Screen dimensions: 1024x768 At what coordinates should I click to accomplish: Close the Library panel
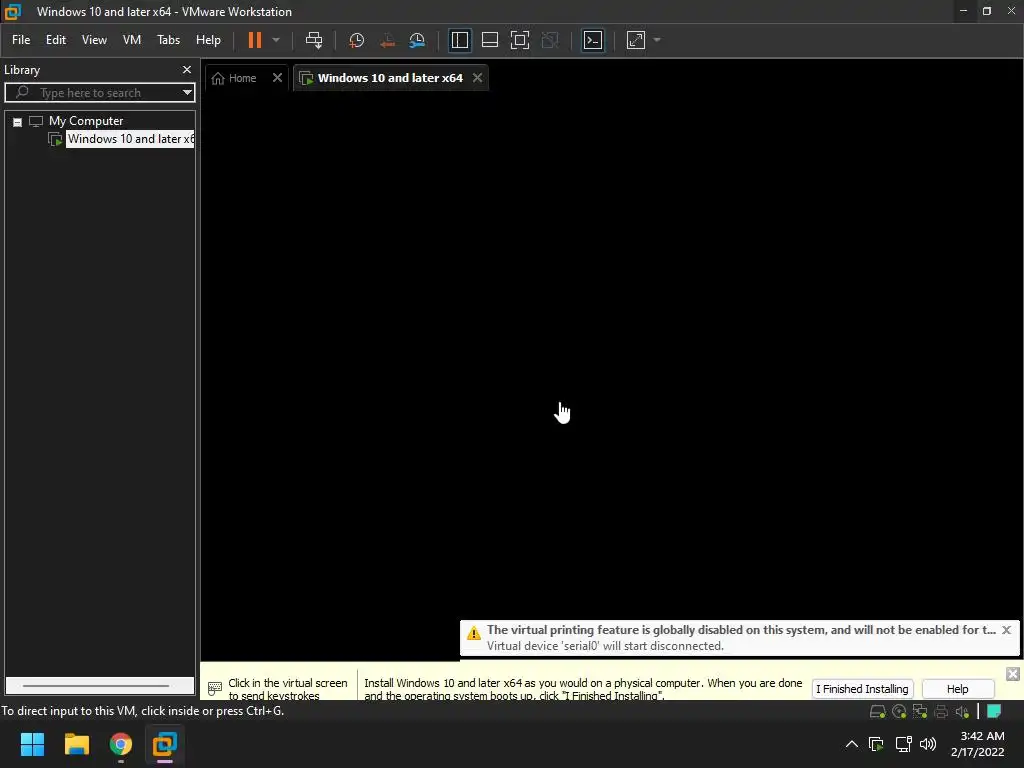[x=187, y=69]
